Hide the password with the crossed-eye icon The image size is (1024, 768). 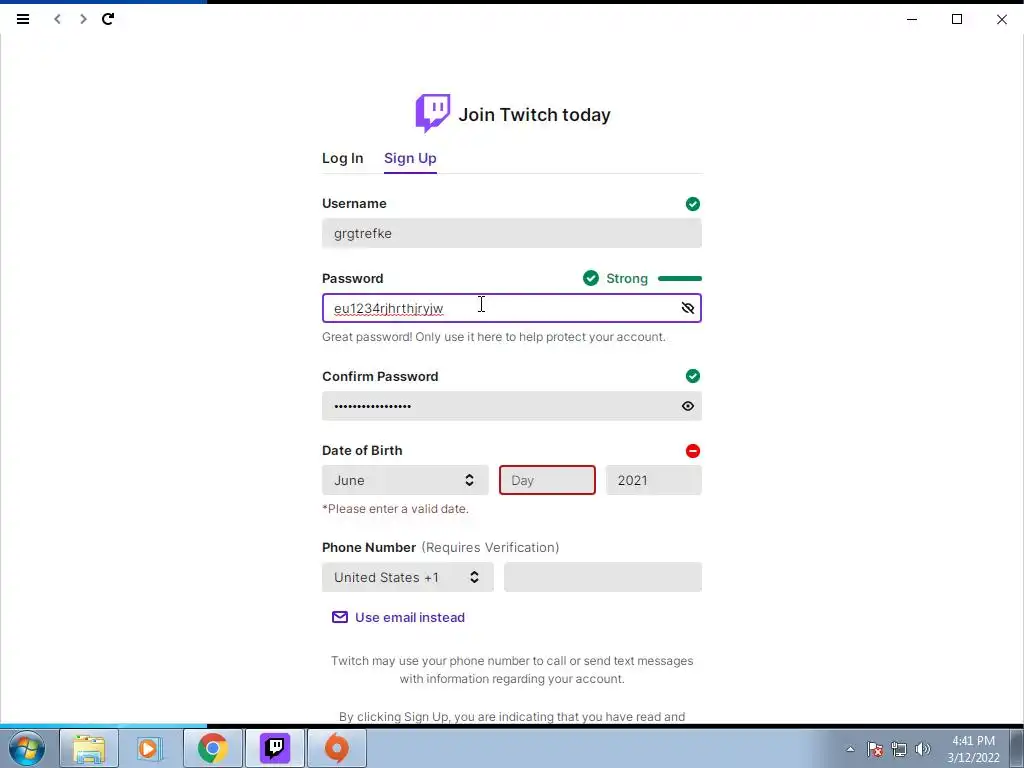[688, 308]
